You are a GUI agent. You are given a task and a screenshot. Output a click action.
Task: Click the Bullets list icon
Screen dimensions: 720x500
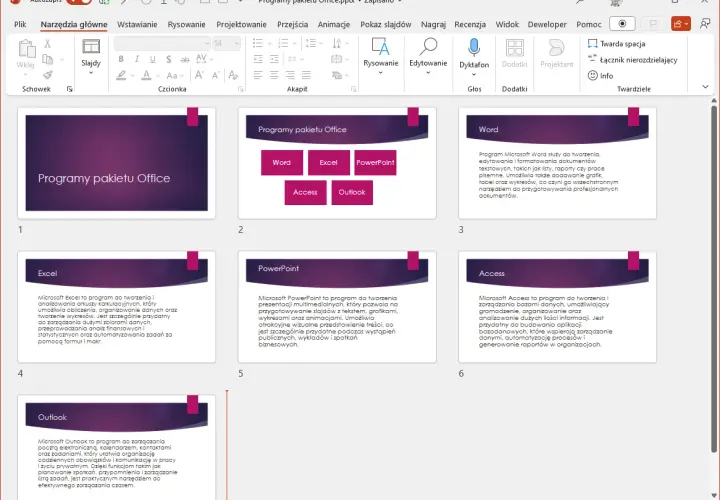(258, 43)
